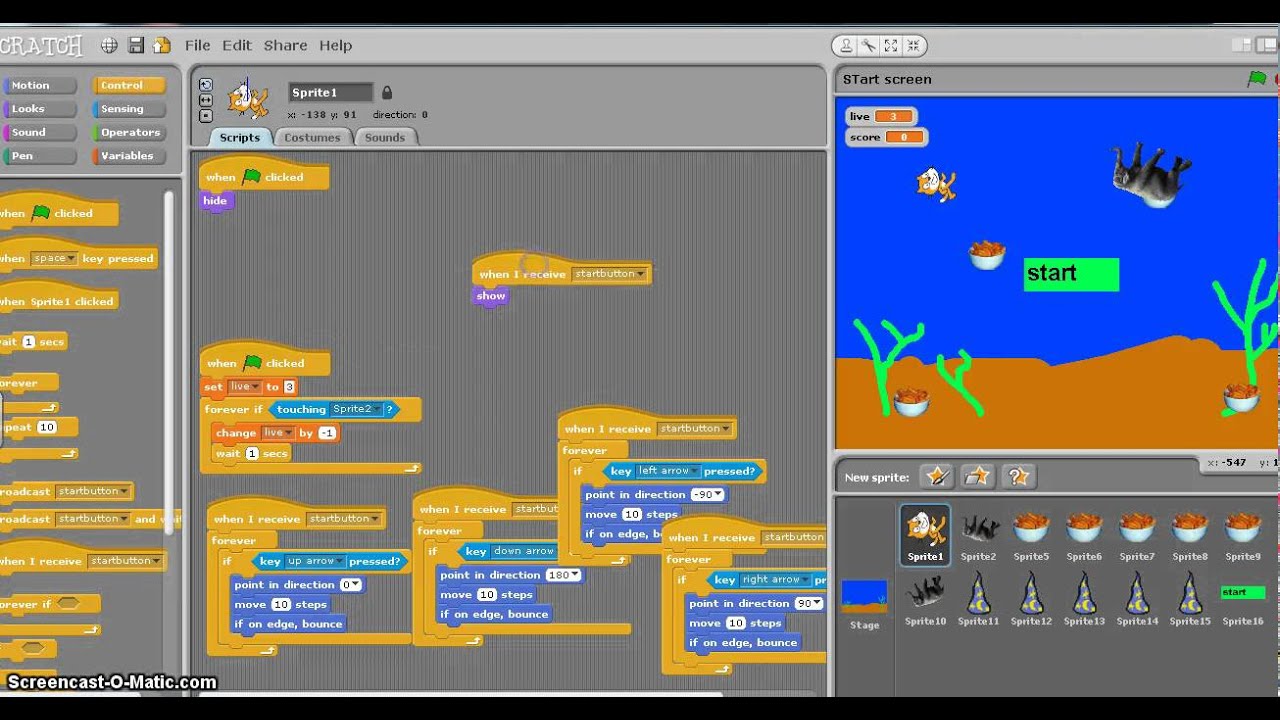Click the save project floppy icon
Viewport: 1280px width, 720px height.
click(136, 45)
